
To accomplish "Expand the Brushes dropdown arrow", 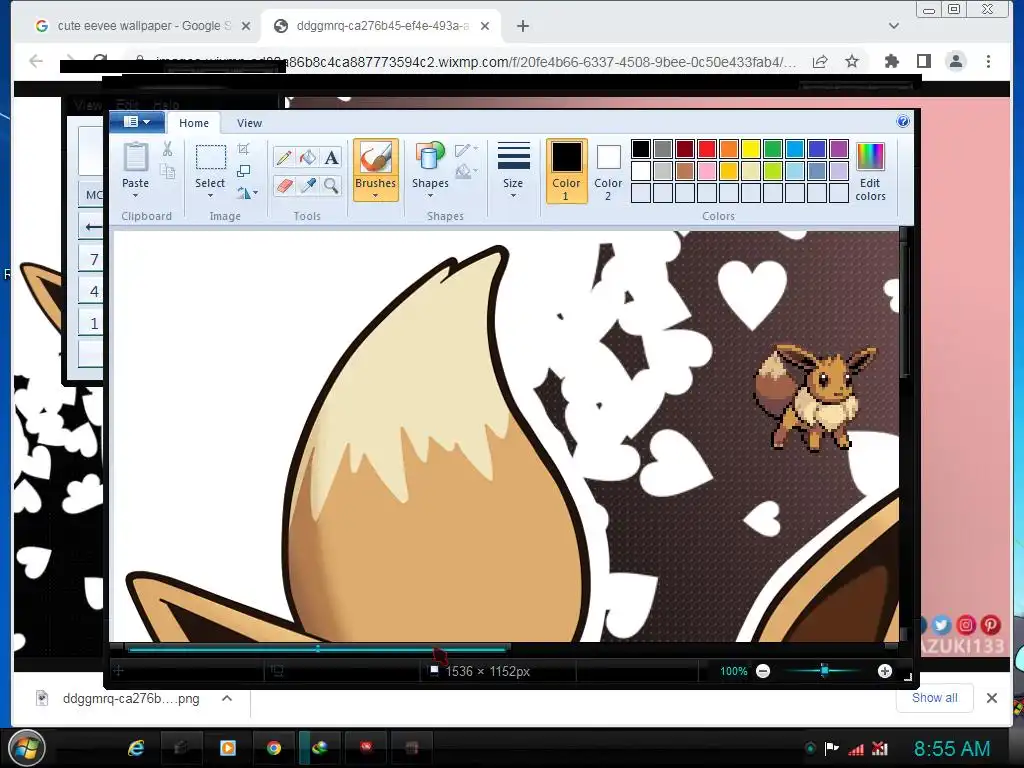I will tap(376, 195).
